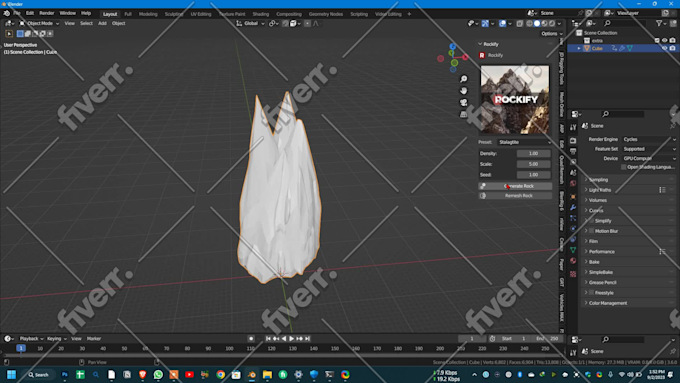Click the zoom magnifier viewport gizmo icon

point(464,79)
